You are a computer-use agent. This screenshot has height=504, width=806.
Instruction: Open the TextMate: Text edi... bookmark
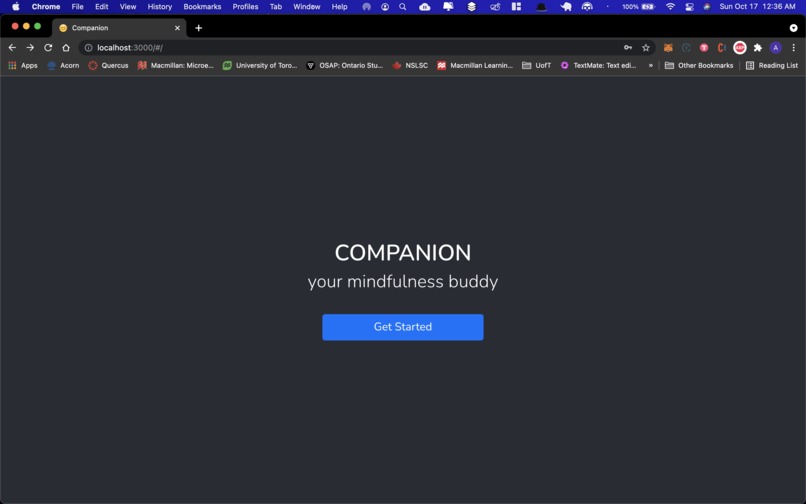[598, 65]
